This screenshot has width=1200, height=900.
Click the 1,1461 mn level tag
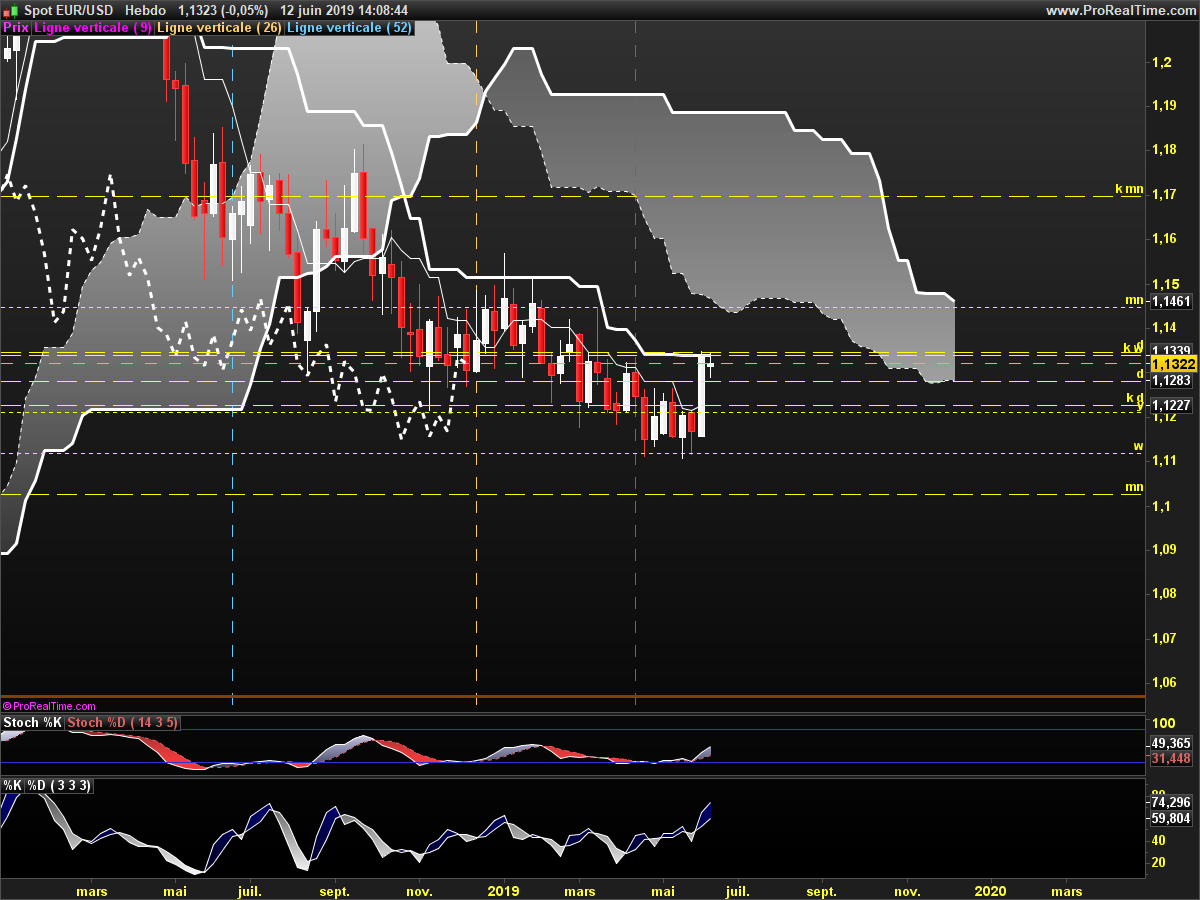1171,300
